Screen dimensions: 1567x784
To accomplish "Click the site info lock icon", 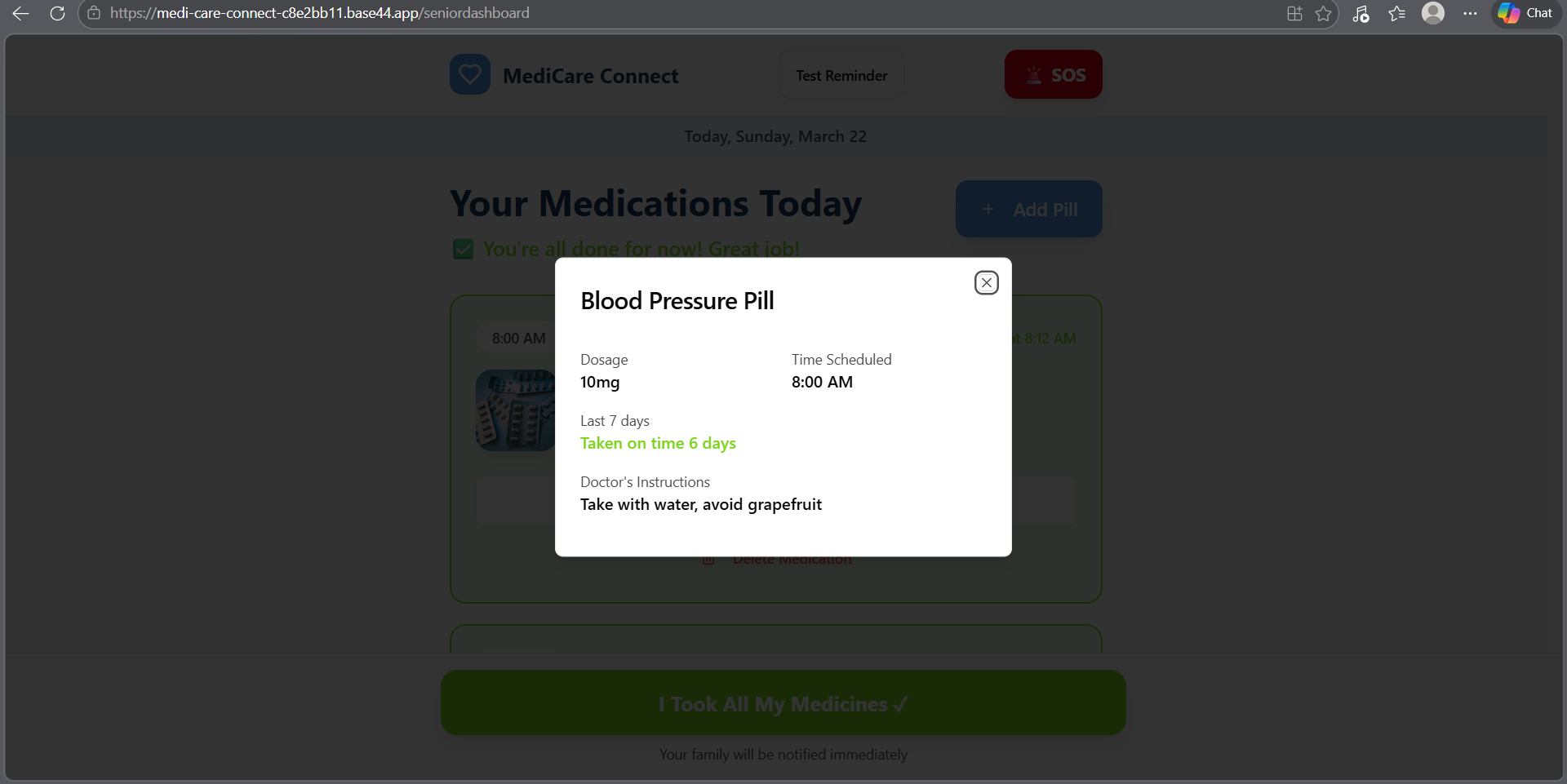I will tap(94, 13).
